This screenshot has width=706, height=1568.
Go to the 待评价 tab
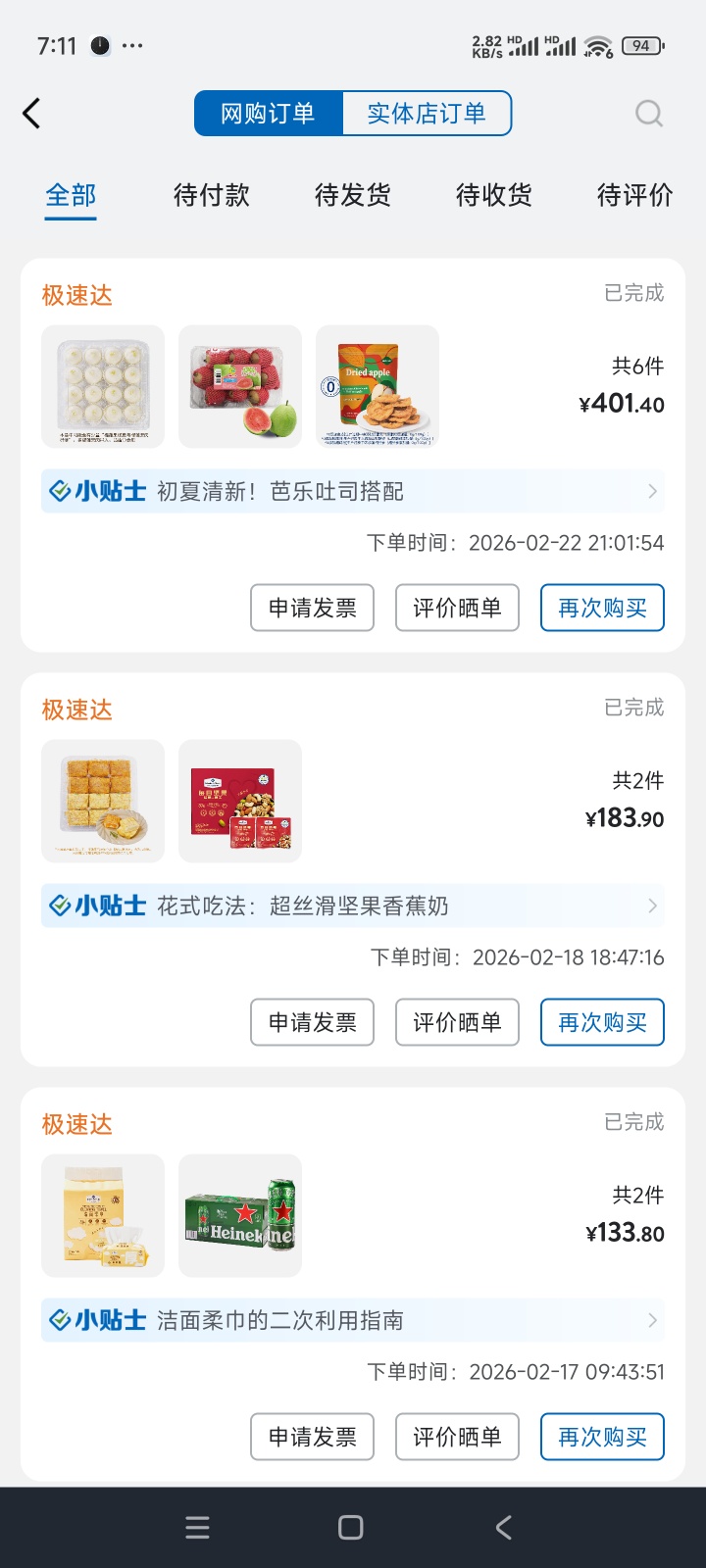(634, 195)
